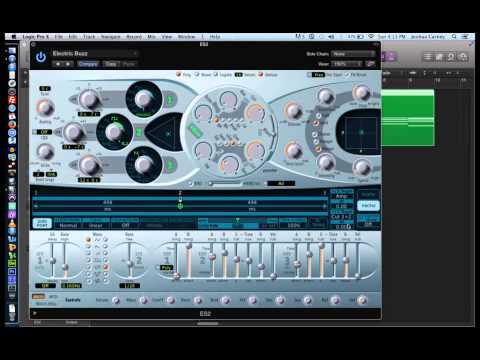
Task: Click the Macro only button
Action: click(x=46, y=303)
